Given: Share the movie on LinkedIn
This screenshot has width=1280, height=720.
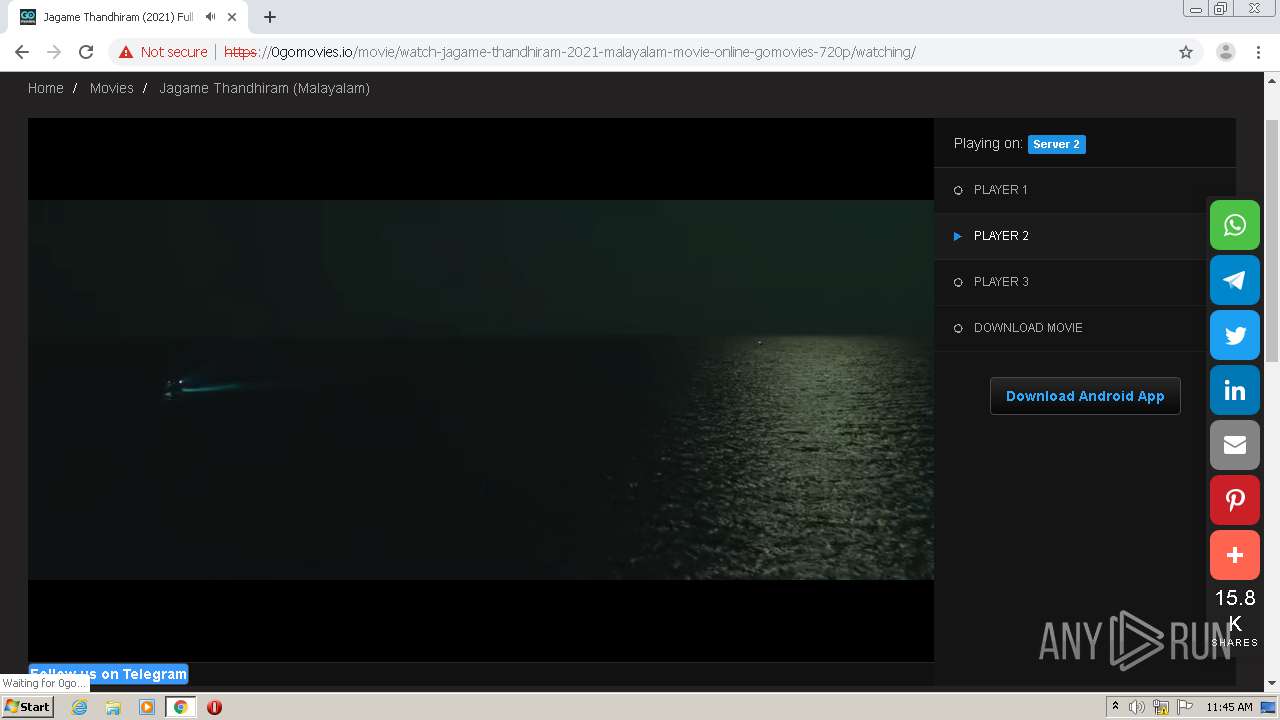Looking at the screenshot, I should coord(1235,390).
